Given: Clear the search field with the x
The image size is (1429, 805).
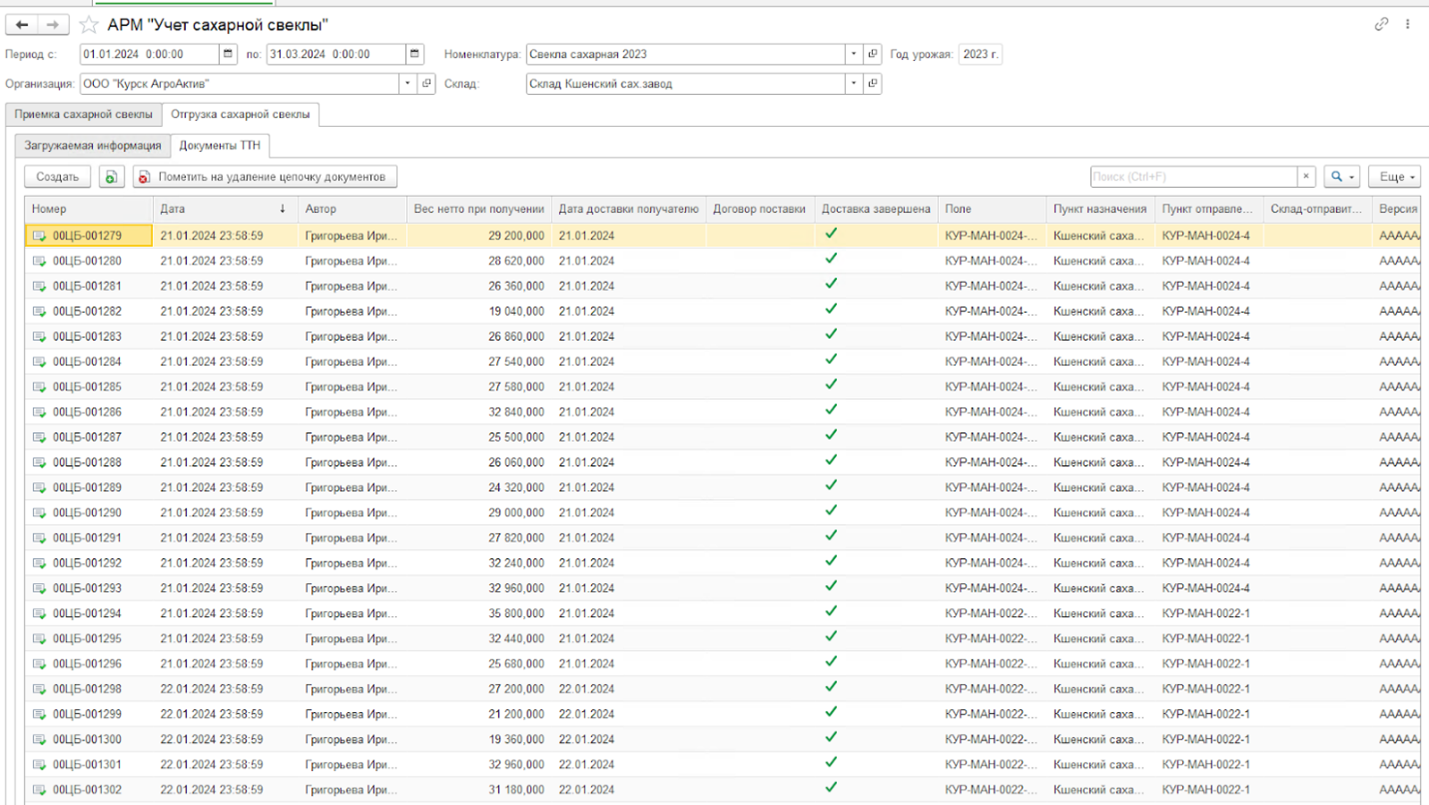Looking at the screenshot, I should [x=1306, y=177].
